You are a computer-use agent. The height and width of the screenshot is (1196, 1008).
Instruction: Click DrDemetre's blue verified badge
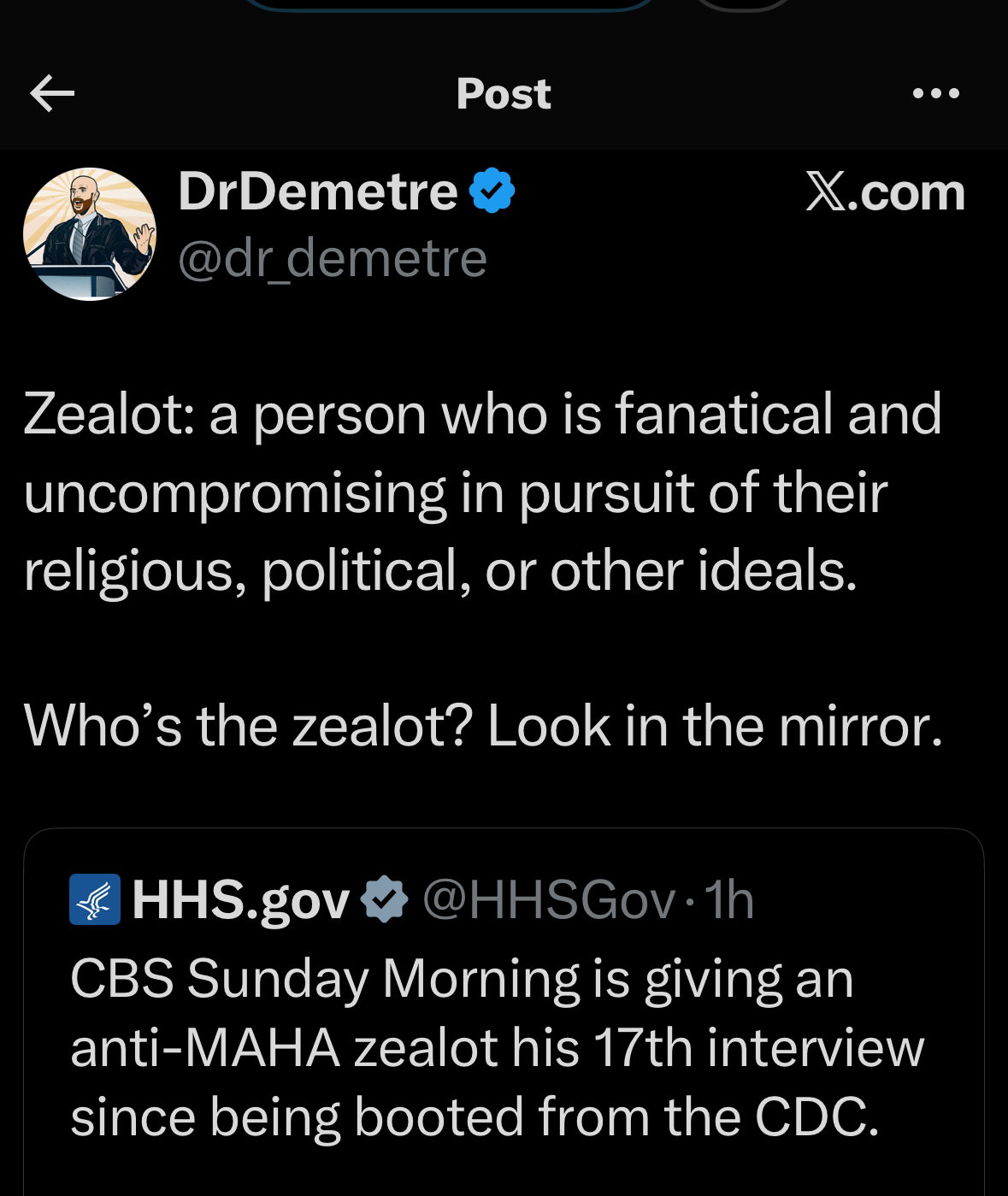pyautogui.click(x=492, y=191)
